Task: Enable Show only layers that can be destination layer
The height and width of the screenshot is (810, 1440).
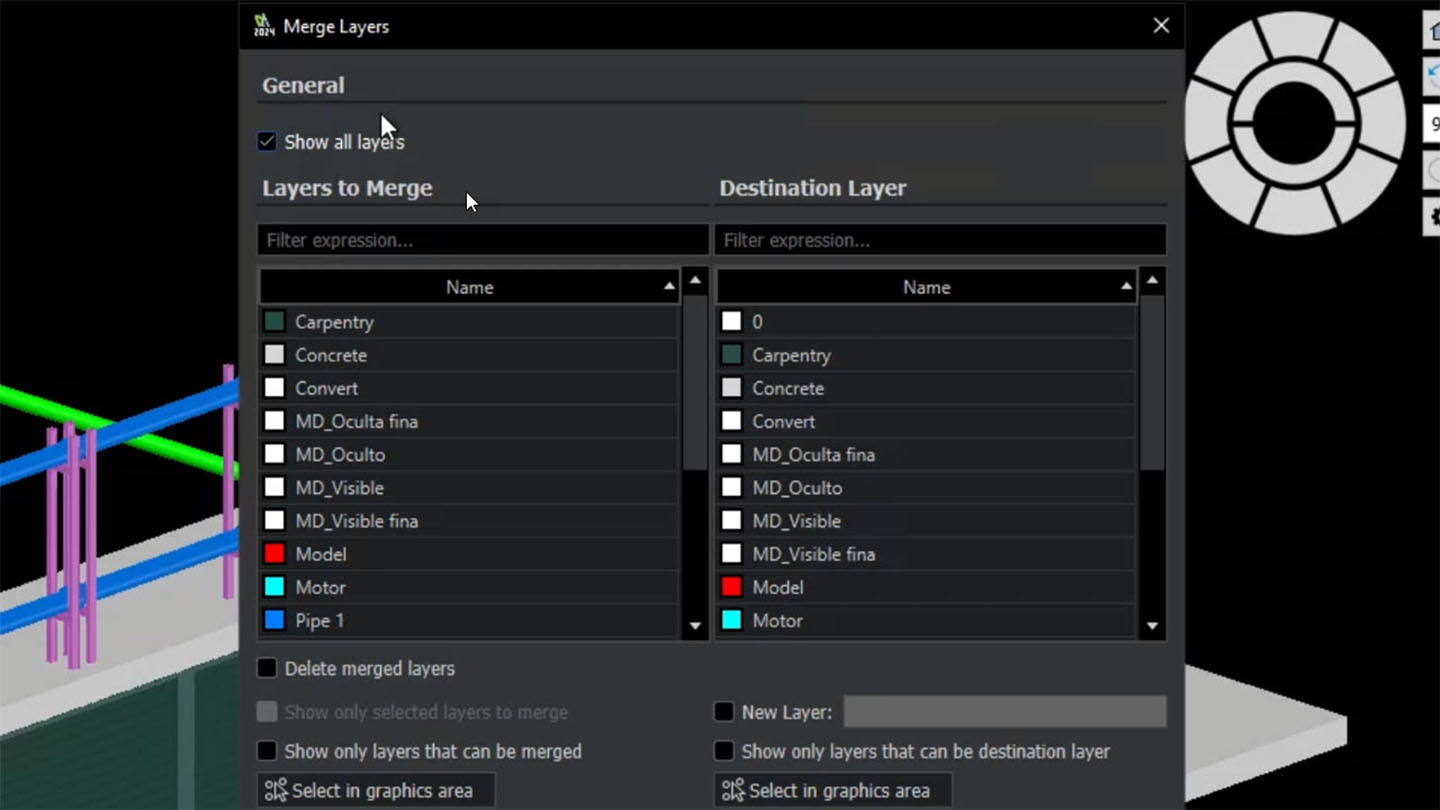Action: coord(724,751)
